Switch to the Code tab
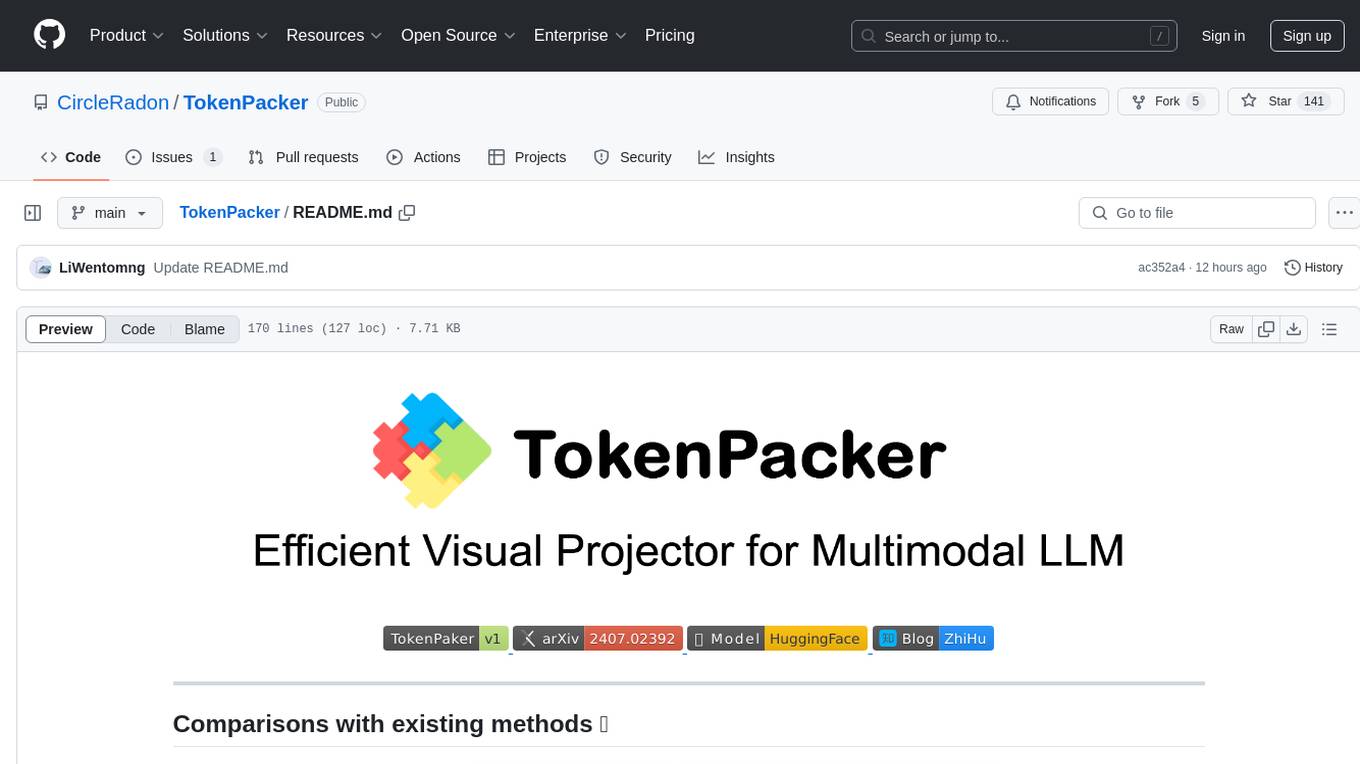 pos(71,157)
